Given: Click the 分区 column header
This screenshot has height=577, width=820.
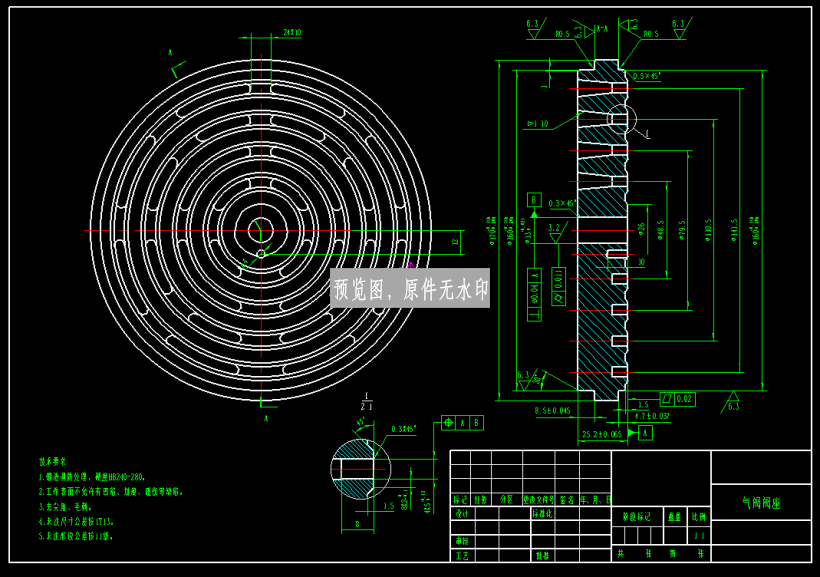Looking at the screenshot, I should coord(506,500).
